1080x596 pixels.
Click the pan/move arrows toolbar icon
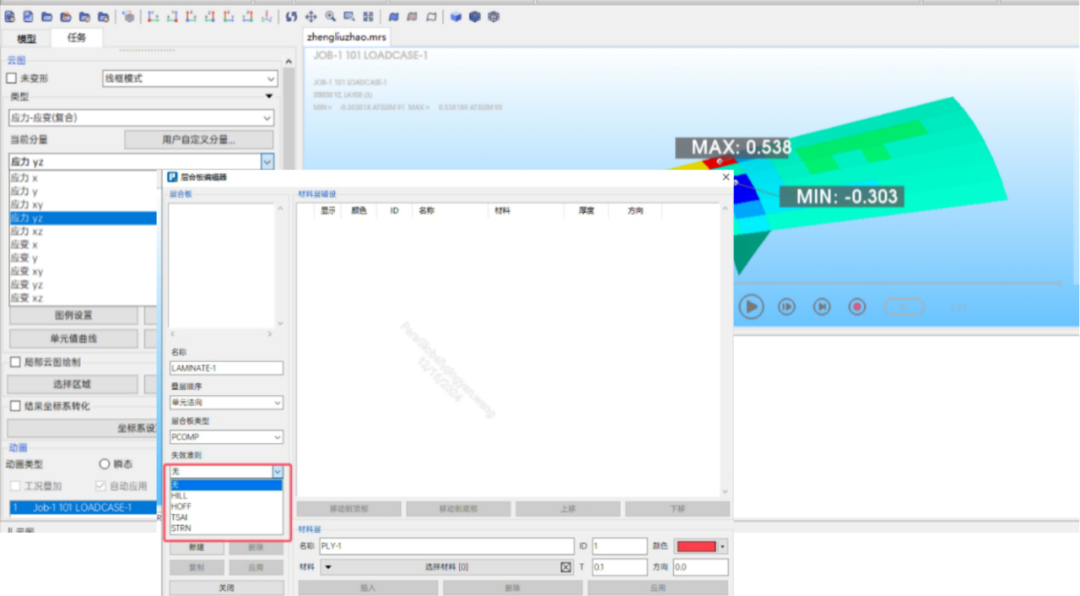[310, 16]
